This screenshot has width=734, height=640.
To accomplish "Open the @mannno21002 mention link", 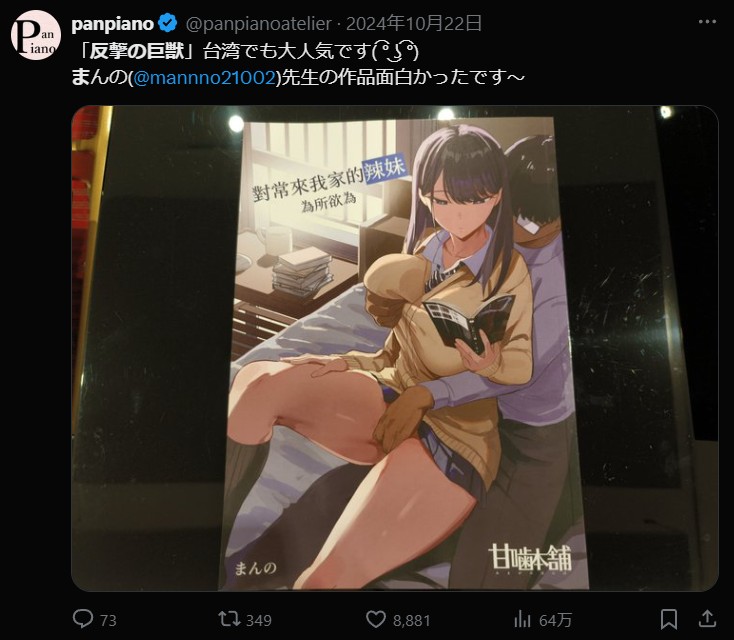I will tap(204, 77).
